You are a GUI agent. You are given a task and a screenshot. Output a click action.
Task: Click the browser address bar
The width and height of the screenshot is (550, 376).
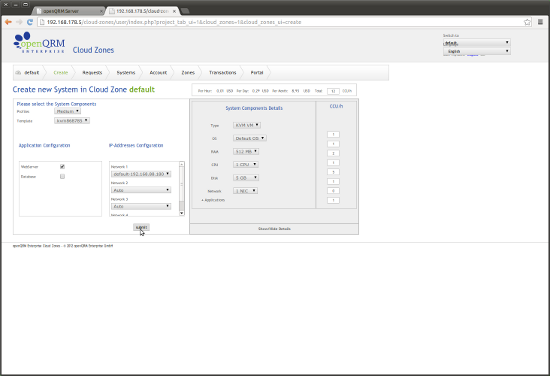coord(281,22)
